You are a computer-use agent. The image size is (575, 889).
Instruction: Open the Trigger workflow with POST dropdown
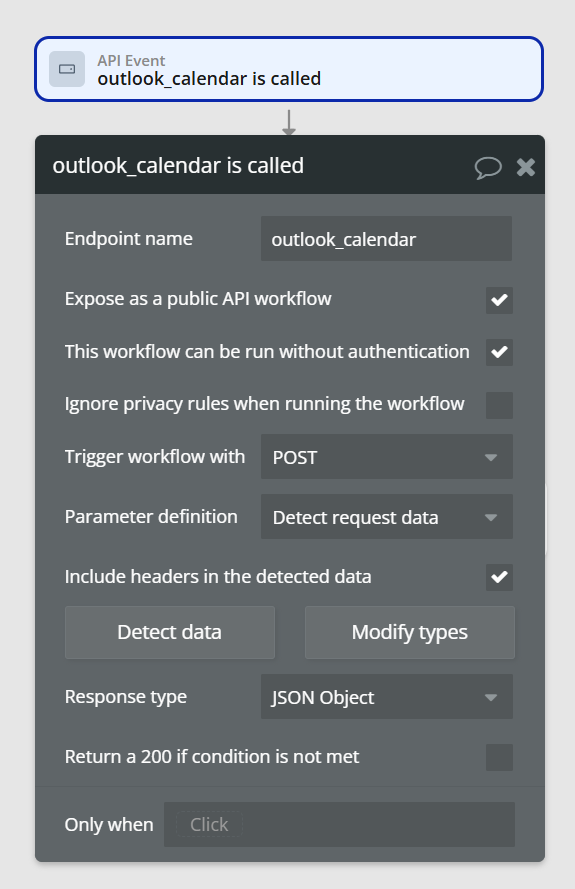click(x=387, y=457)
